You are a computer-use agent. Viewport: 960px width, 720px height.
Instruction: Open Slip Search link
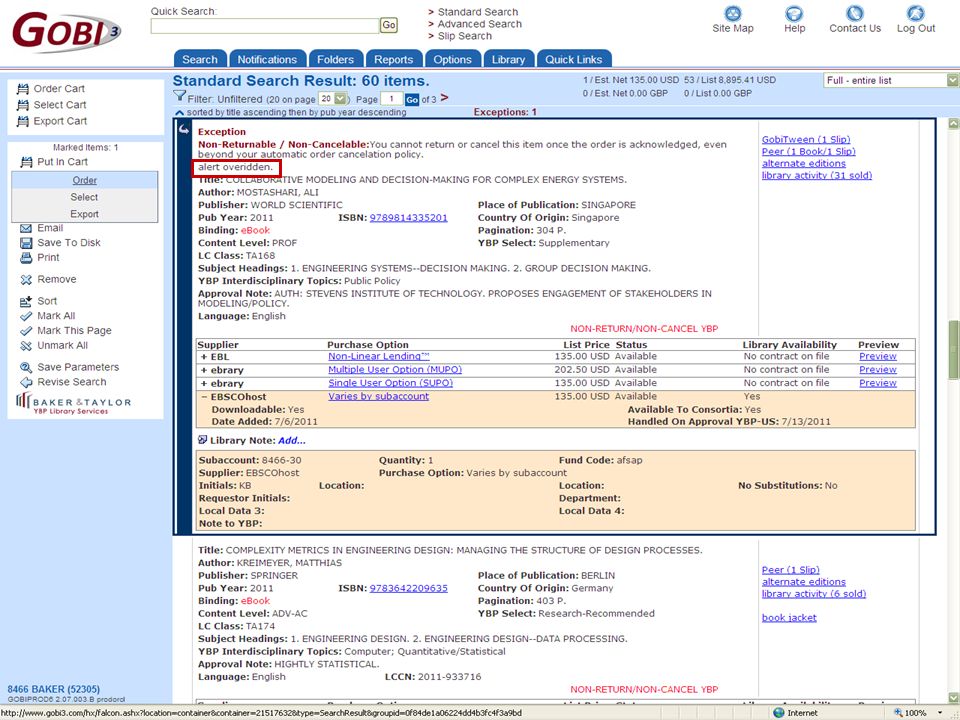pos(465,36)
